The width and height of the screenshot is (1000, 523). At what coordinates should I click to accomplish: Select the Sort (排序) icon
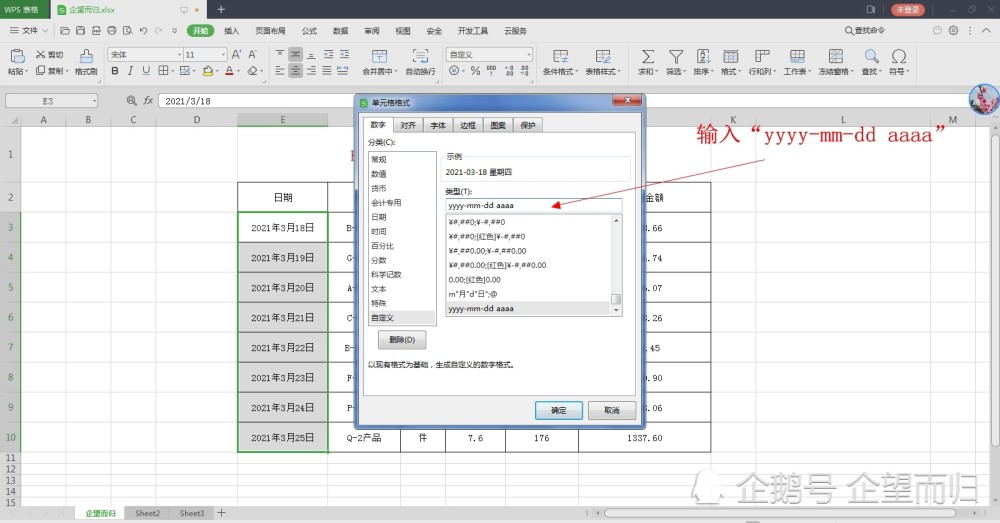(703, 57)
